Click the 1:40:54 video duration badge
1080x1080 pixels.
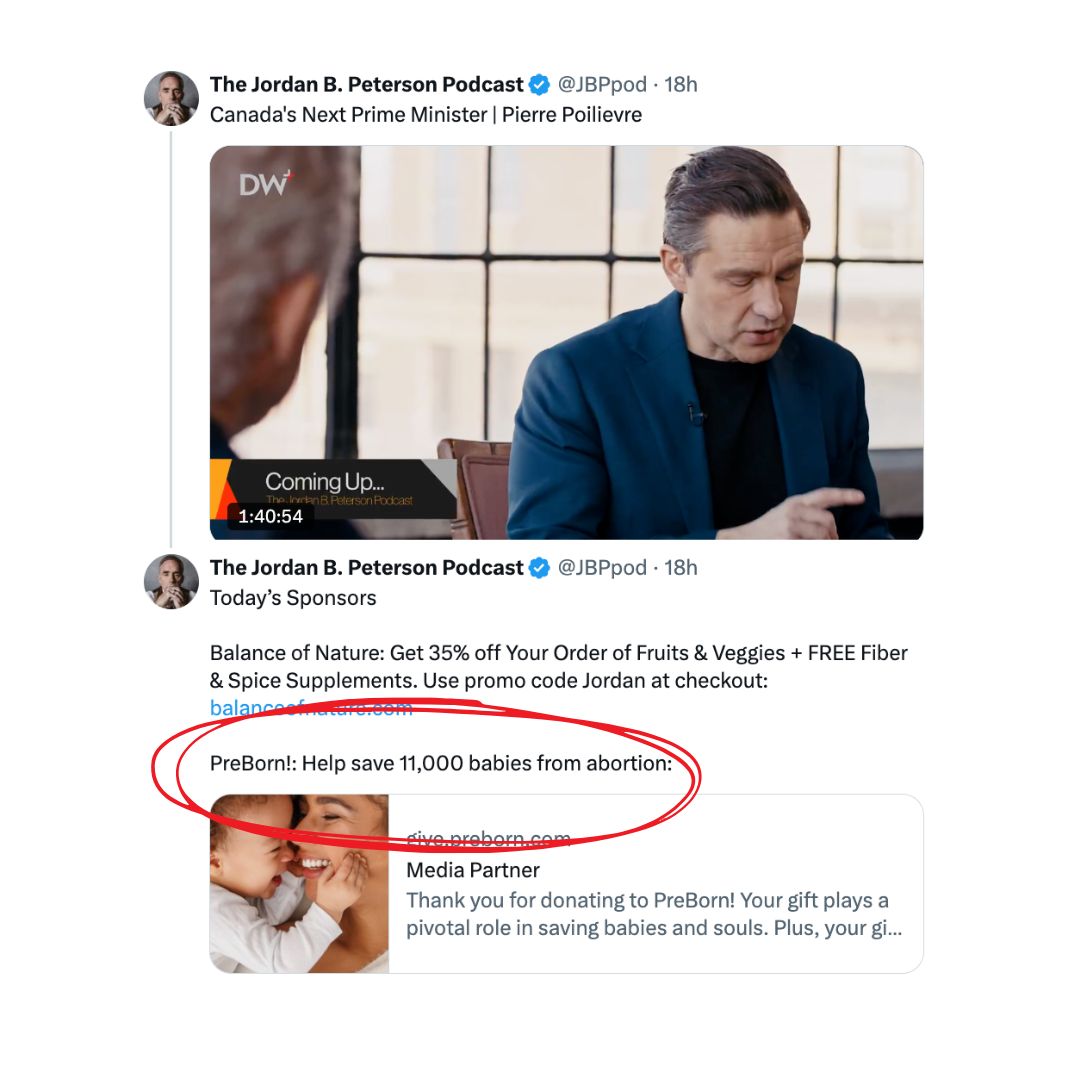click(270, 516)
